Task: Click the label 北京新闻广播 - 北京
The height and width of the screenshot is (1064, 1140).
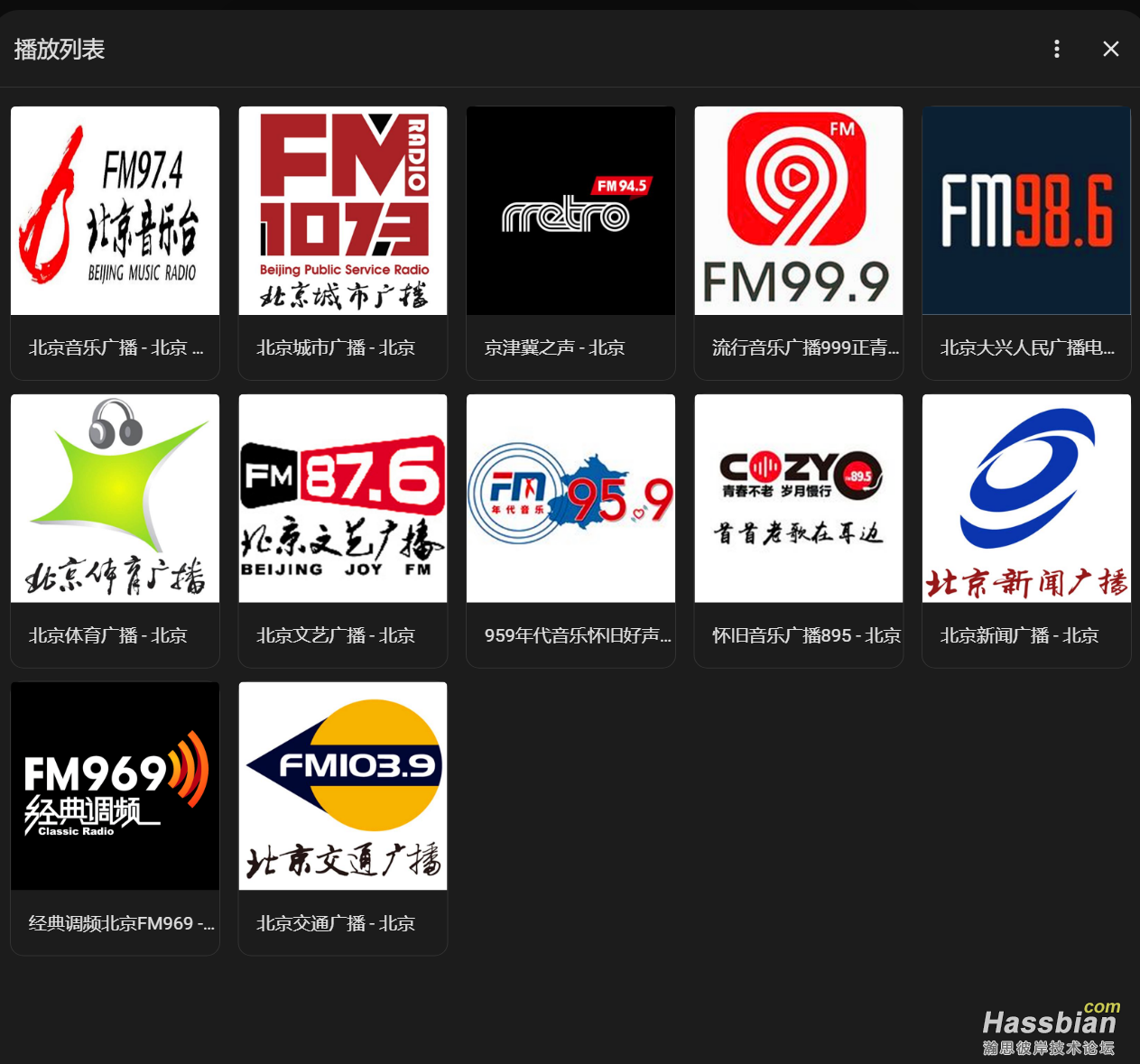Action: pos(1019,635)
